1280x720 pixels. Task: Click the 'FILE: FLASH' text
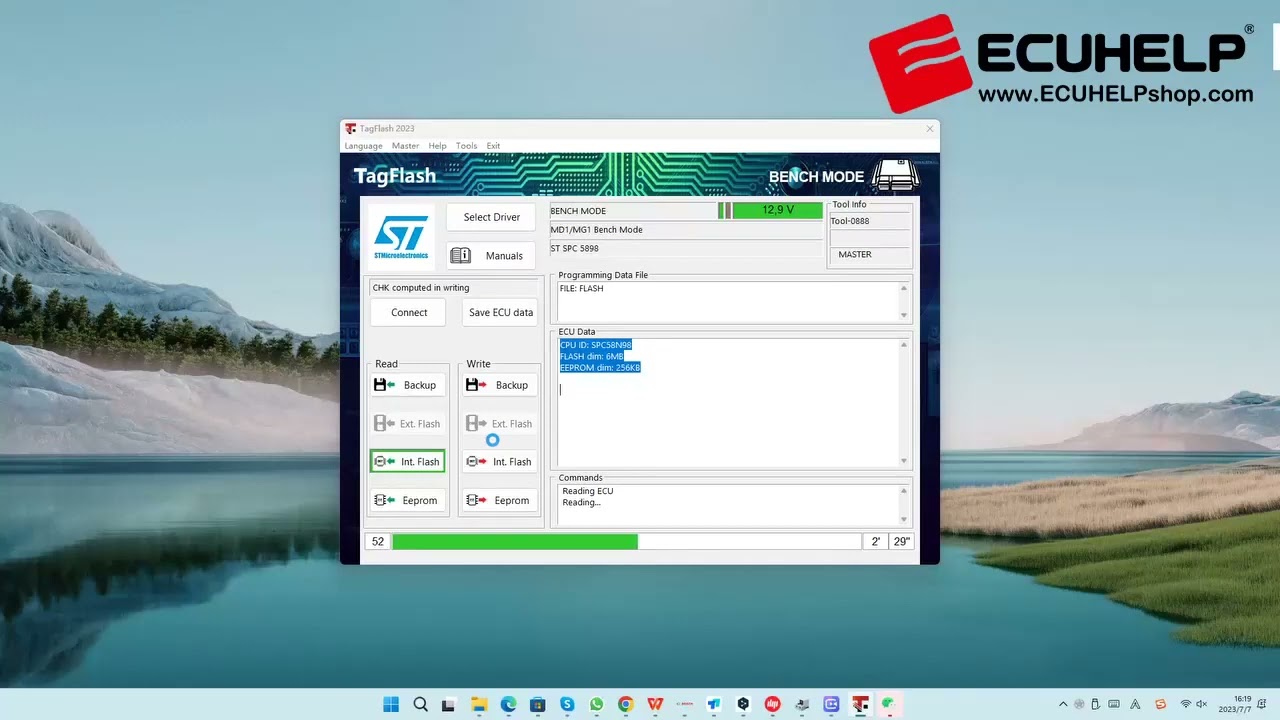[x=581, y=289]
